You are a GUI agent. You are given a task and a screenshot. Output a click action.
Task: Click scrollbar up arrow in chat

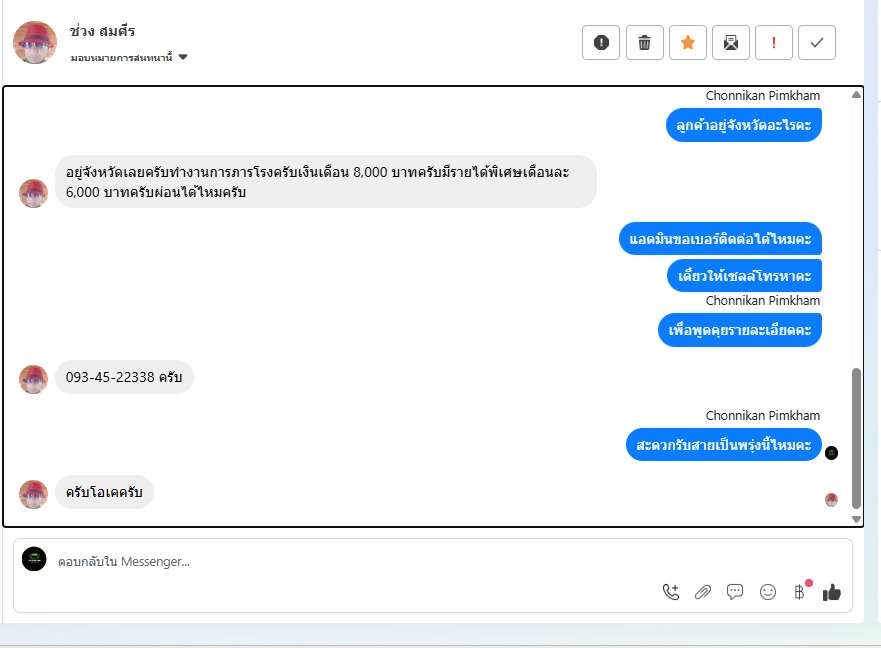856,94
